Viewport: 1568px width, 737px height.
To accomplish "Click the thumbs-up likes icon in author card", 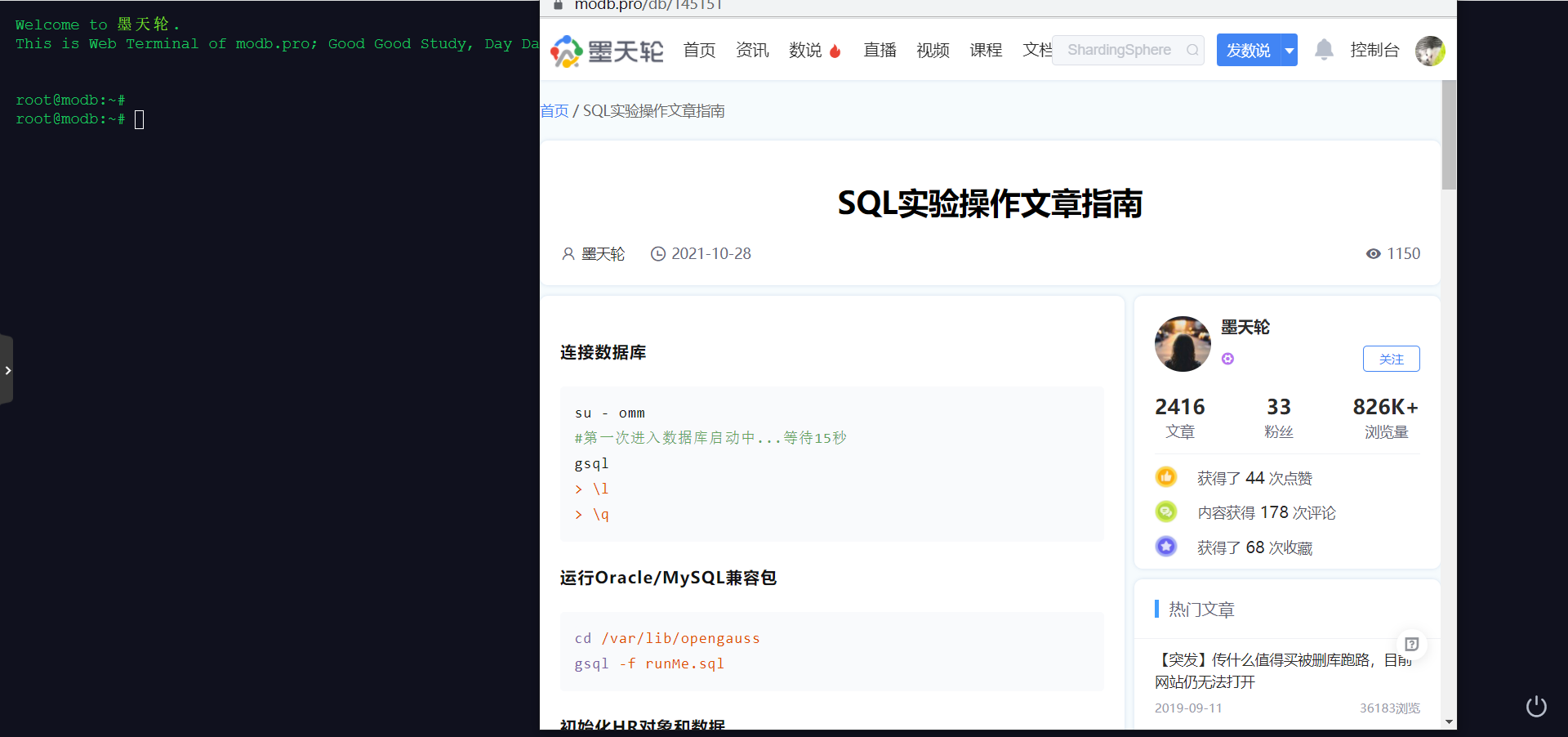I will click(1166, 477).
